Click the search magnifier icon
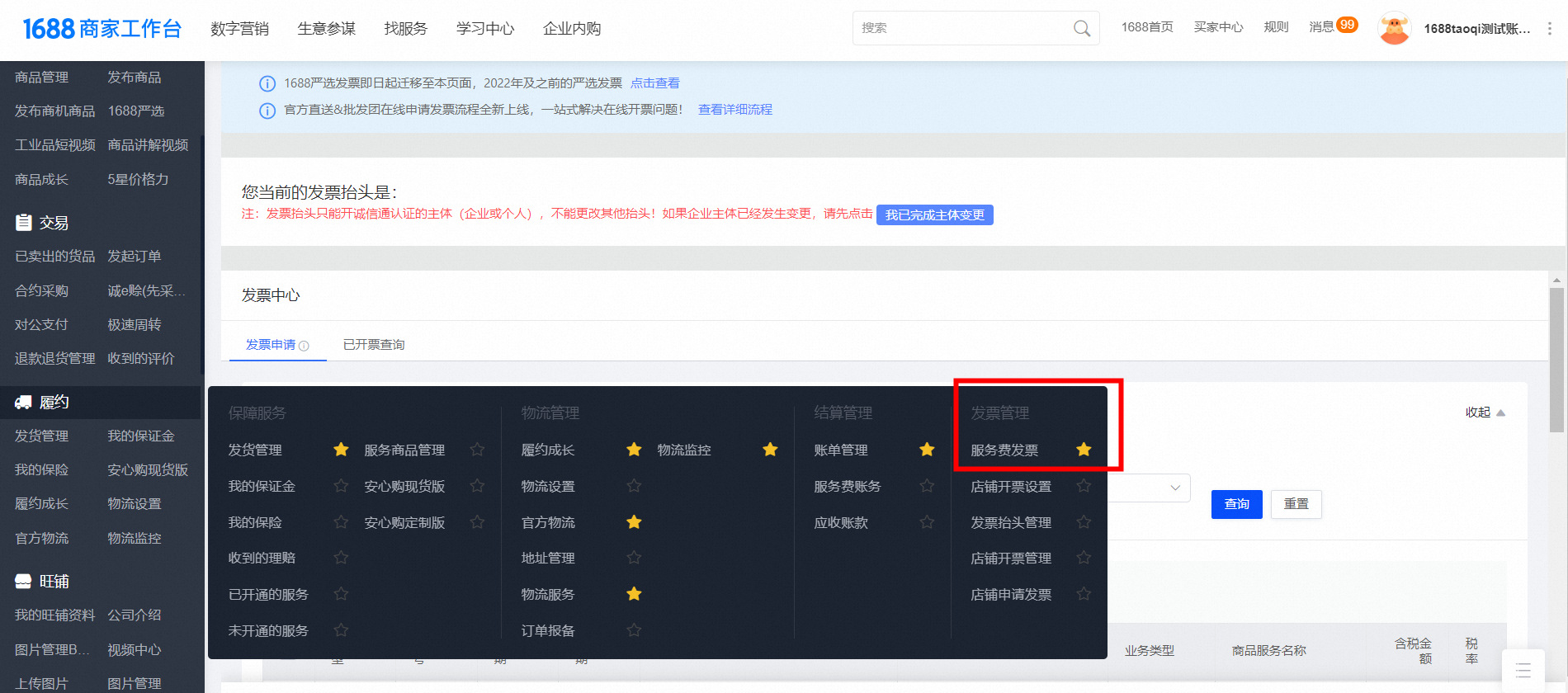Viewport: 1568px width, 693px height. click(1081, 29)
